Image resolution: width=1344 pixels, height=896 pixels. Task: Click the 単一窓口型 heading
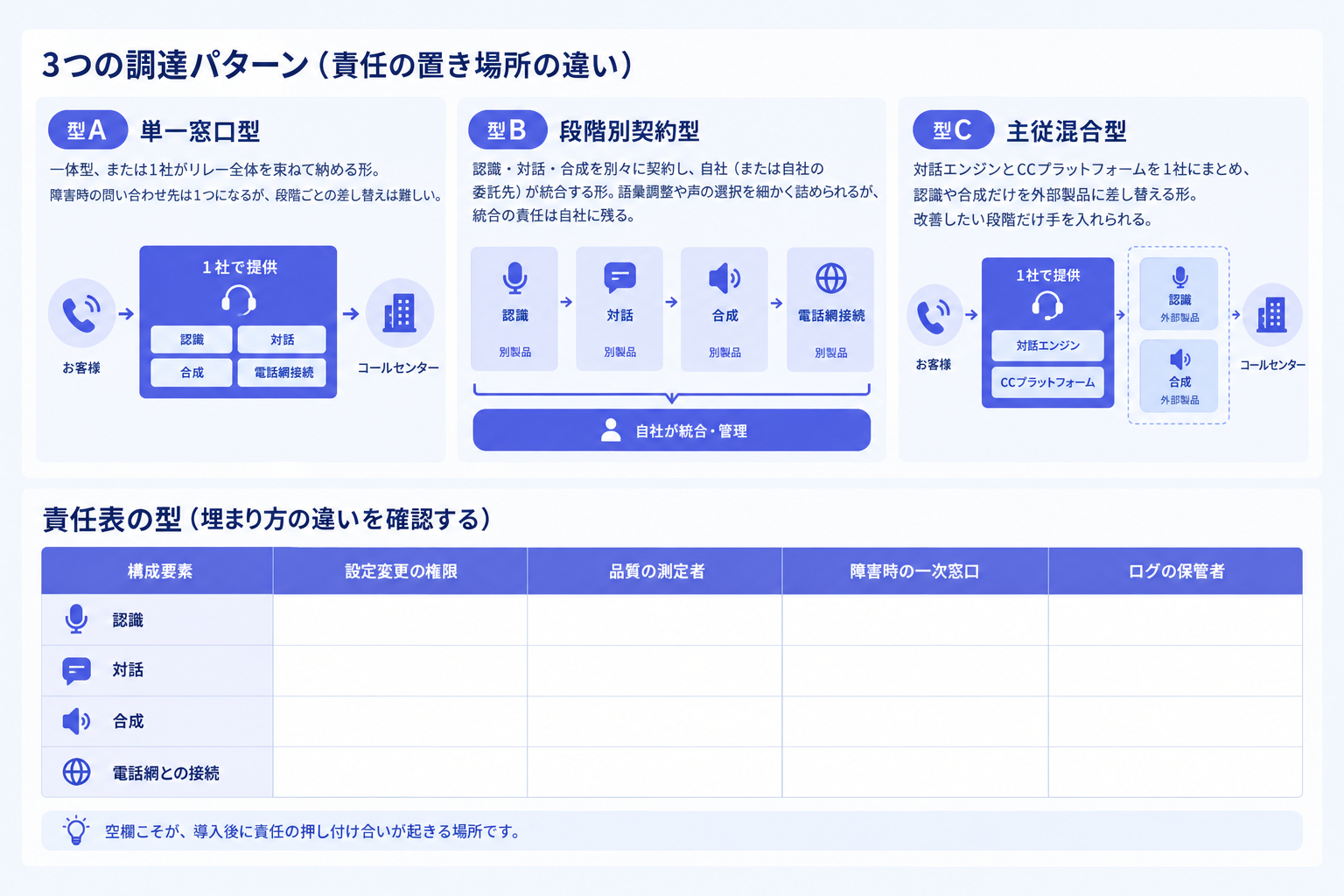pos(200,131)
